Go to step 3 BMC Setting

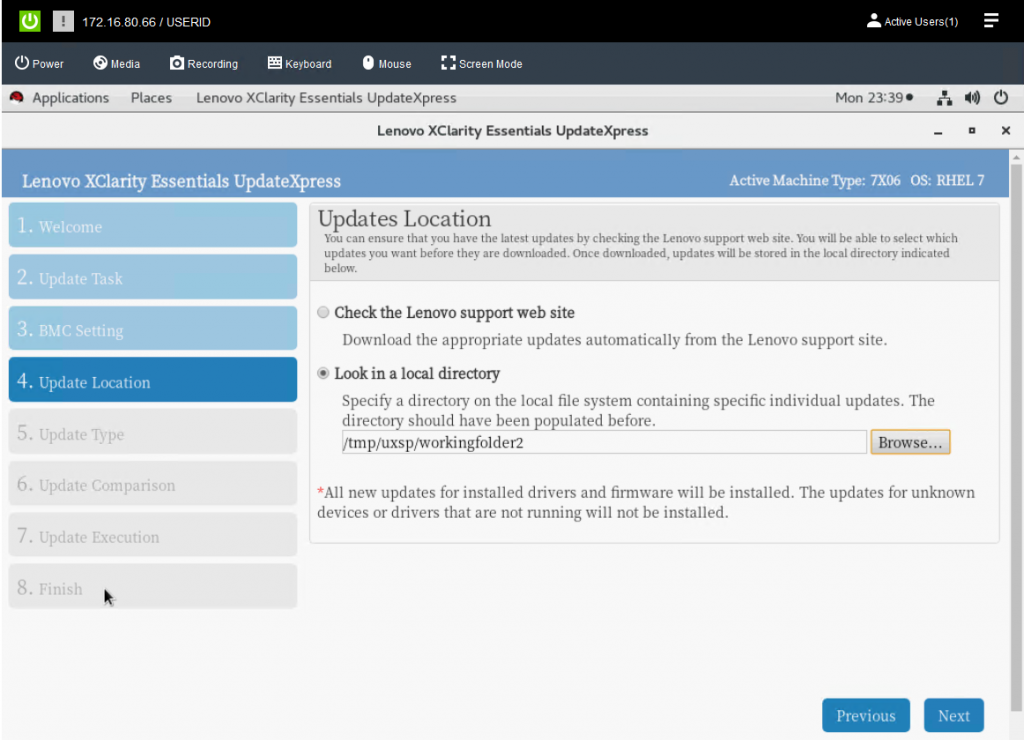(x=153, y=329)
